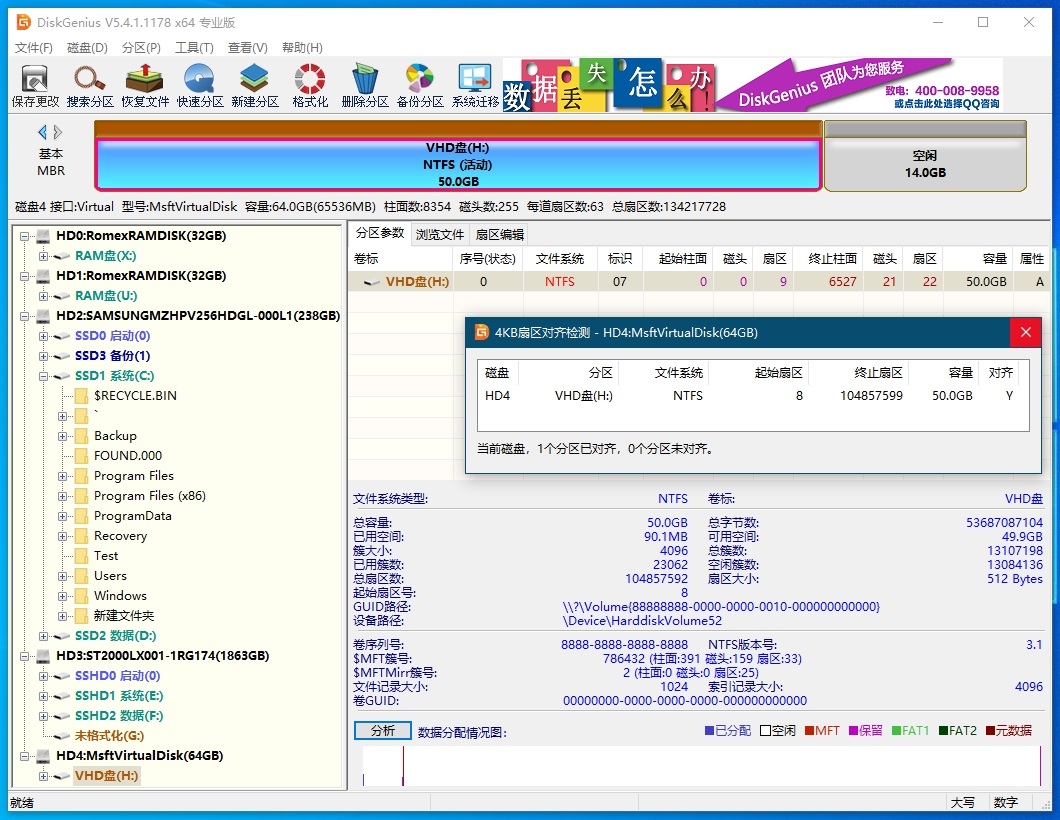Go to previous disk with left arrow
Viewport: 1060px width, 820px height.
(x=43, y=132)
